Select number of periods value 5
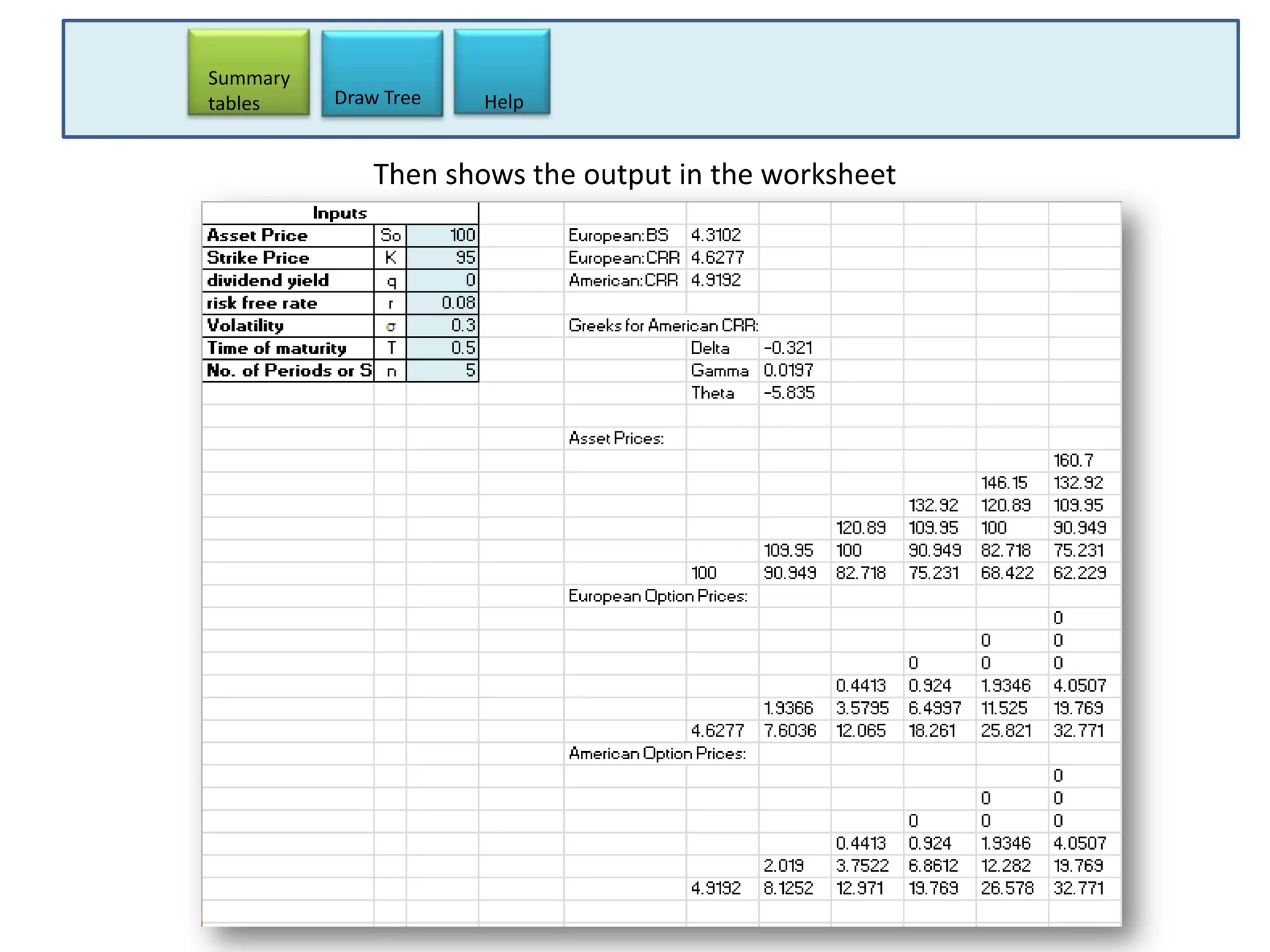The width and height of the screenshot is (1270, 952). [x=443, y=371]
